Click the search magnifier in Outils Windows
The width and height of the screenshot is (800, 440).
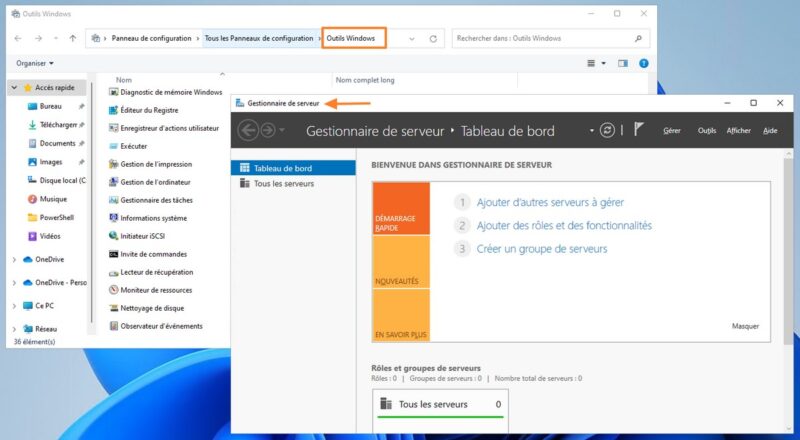tap(638, 38)
